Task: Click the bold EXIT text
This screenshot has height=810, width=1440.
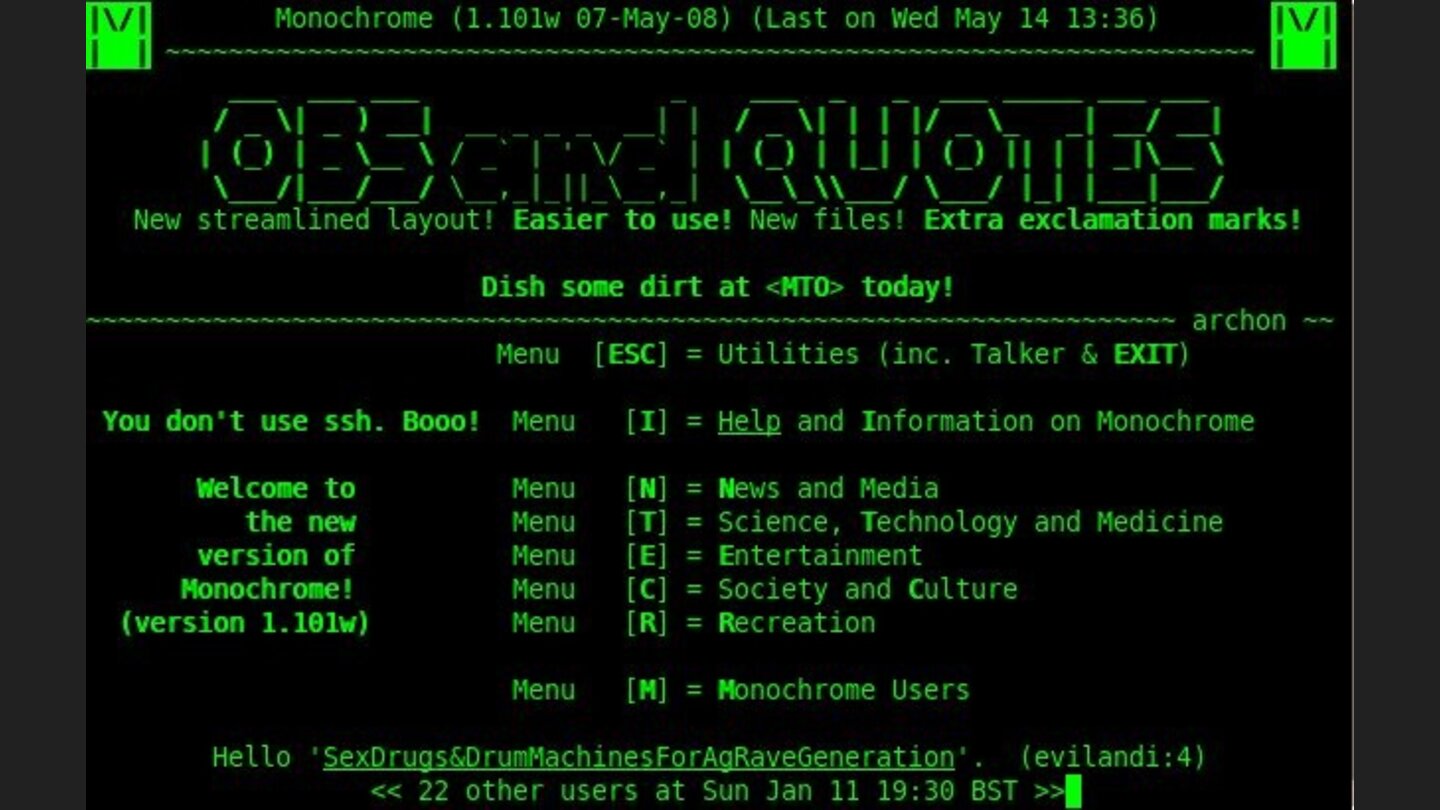Action: (x=1145, y=354)
